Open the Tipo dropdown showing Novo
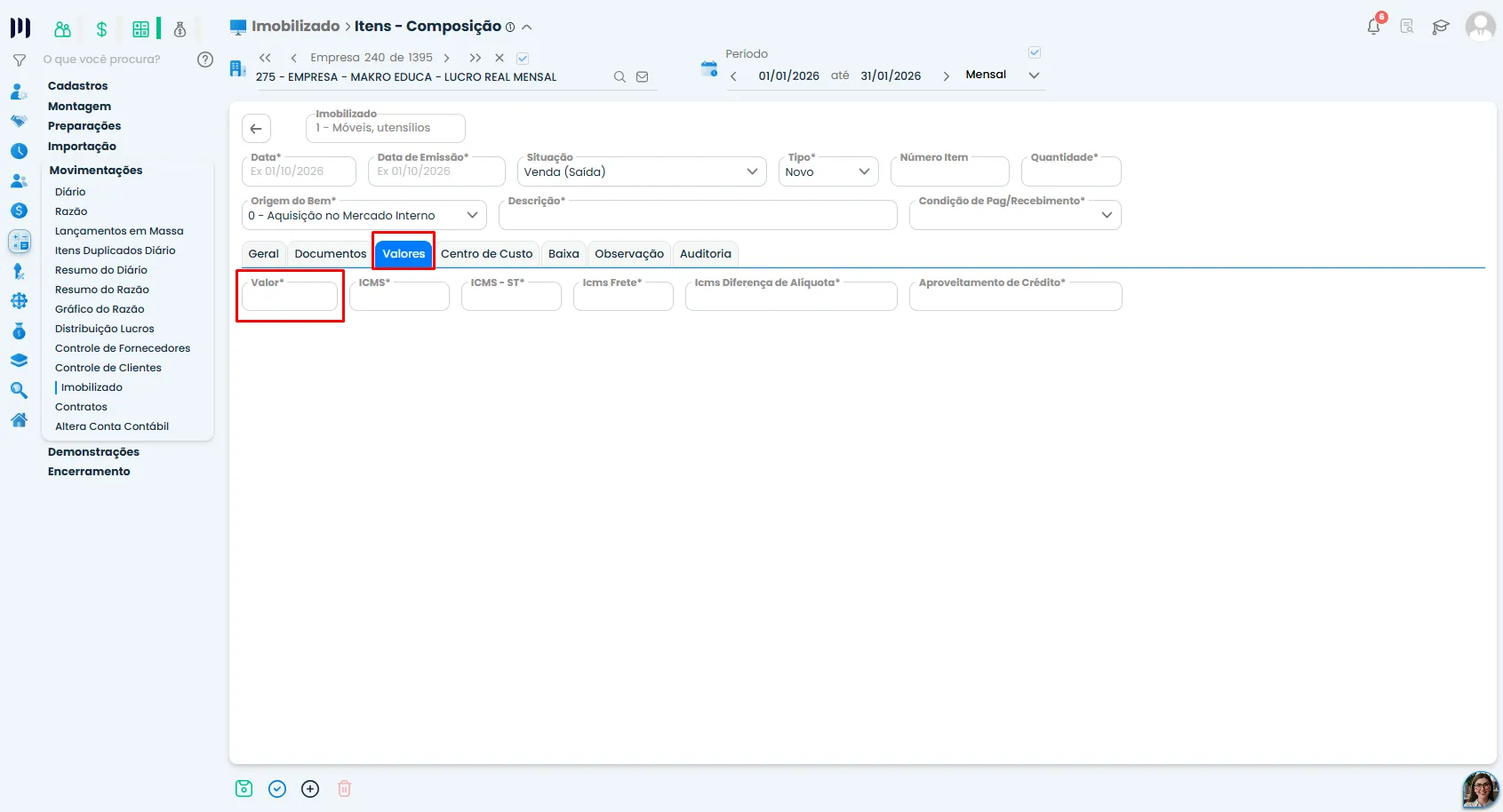1503x812 pixels. point(828,171)
